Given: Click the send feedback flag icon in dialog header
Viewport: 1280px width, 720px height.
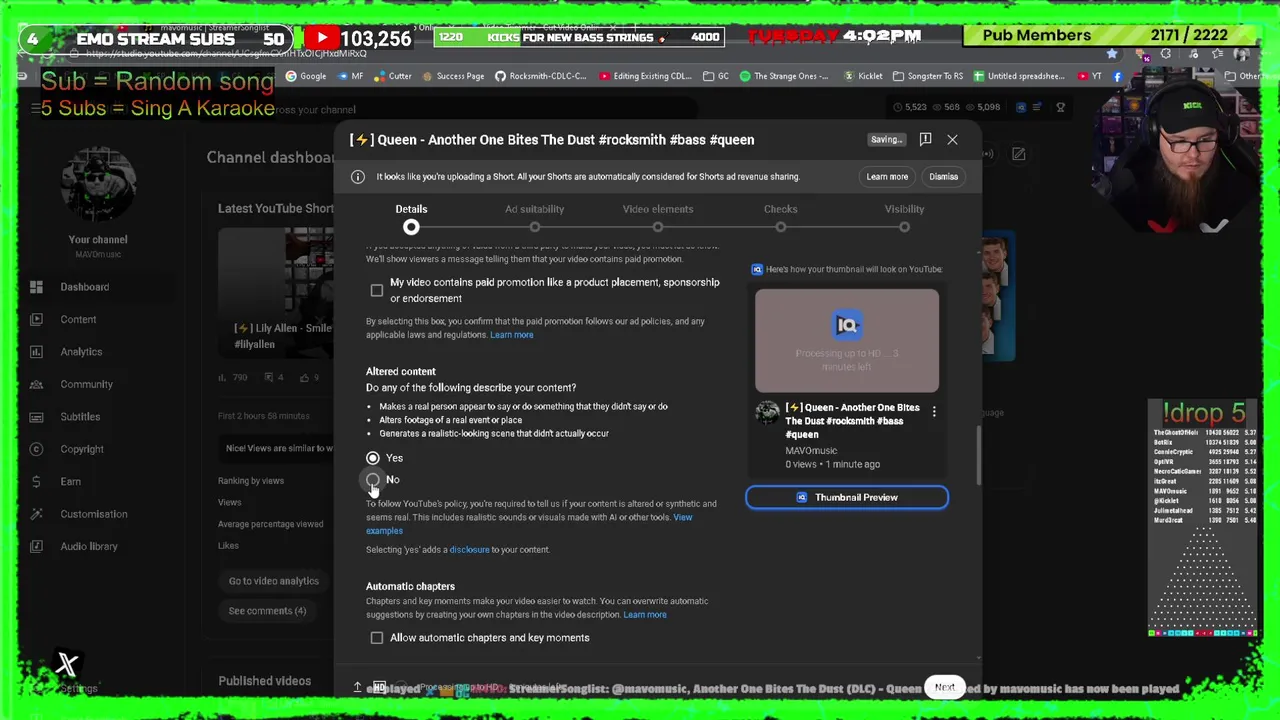Looking at the screenshot, I should tap(925, 139).
